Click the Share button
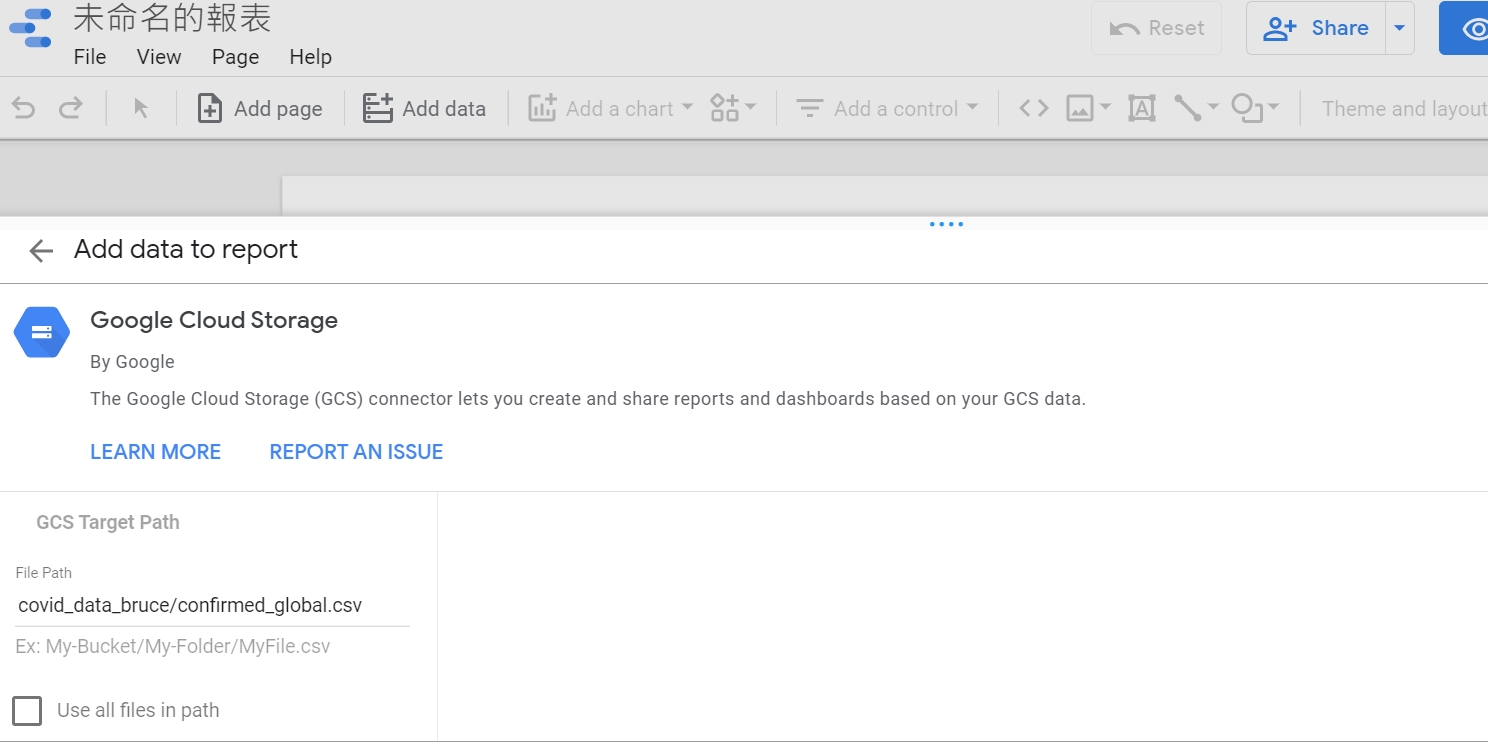The image size is (1488, 755). point(1316,28)
